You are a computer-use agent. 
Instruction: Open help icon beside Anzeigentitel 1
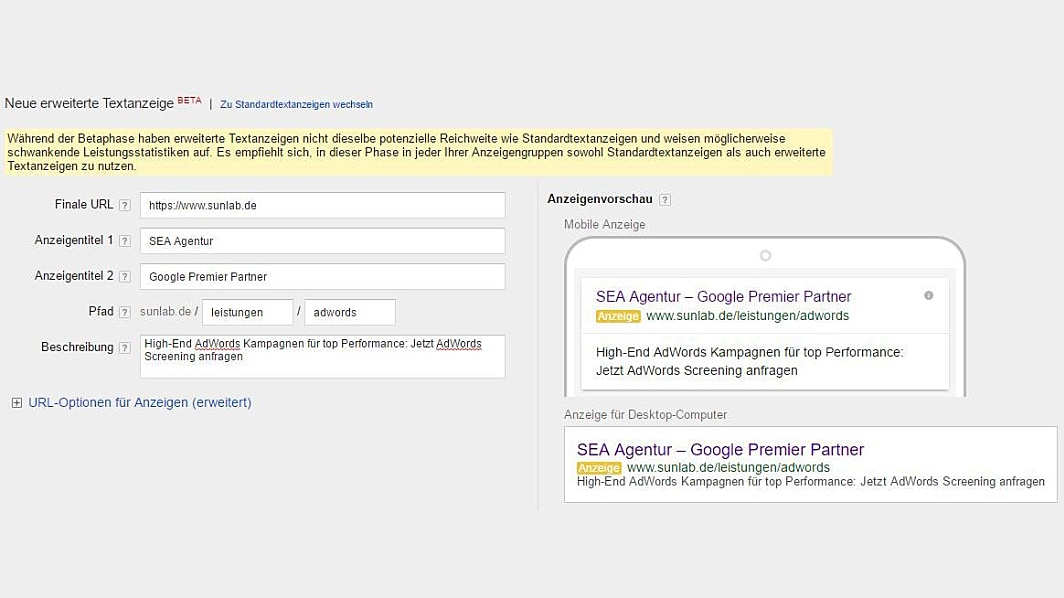pyautogui.click(x=125, y=241)
